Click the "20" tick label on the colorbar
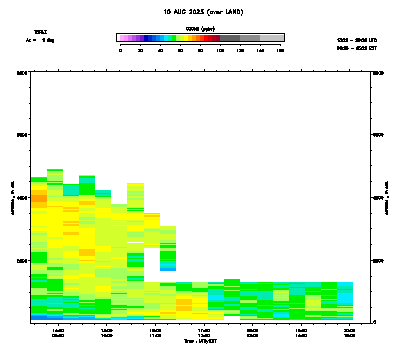 140,50
